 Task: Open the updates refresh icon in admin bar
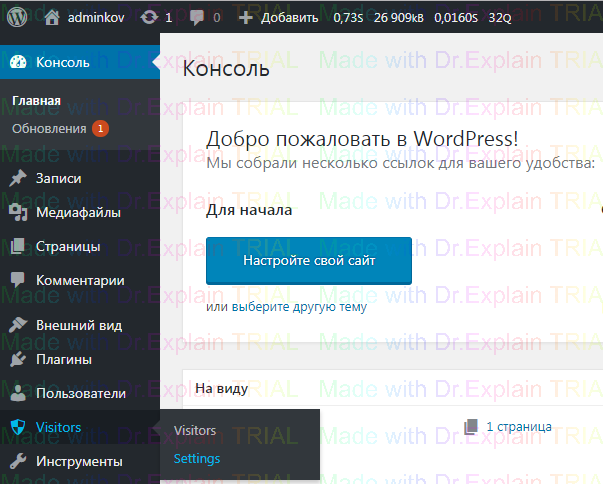[x=149, y=17]
